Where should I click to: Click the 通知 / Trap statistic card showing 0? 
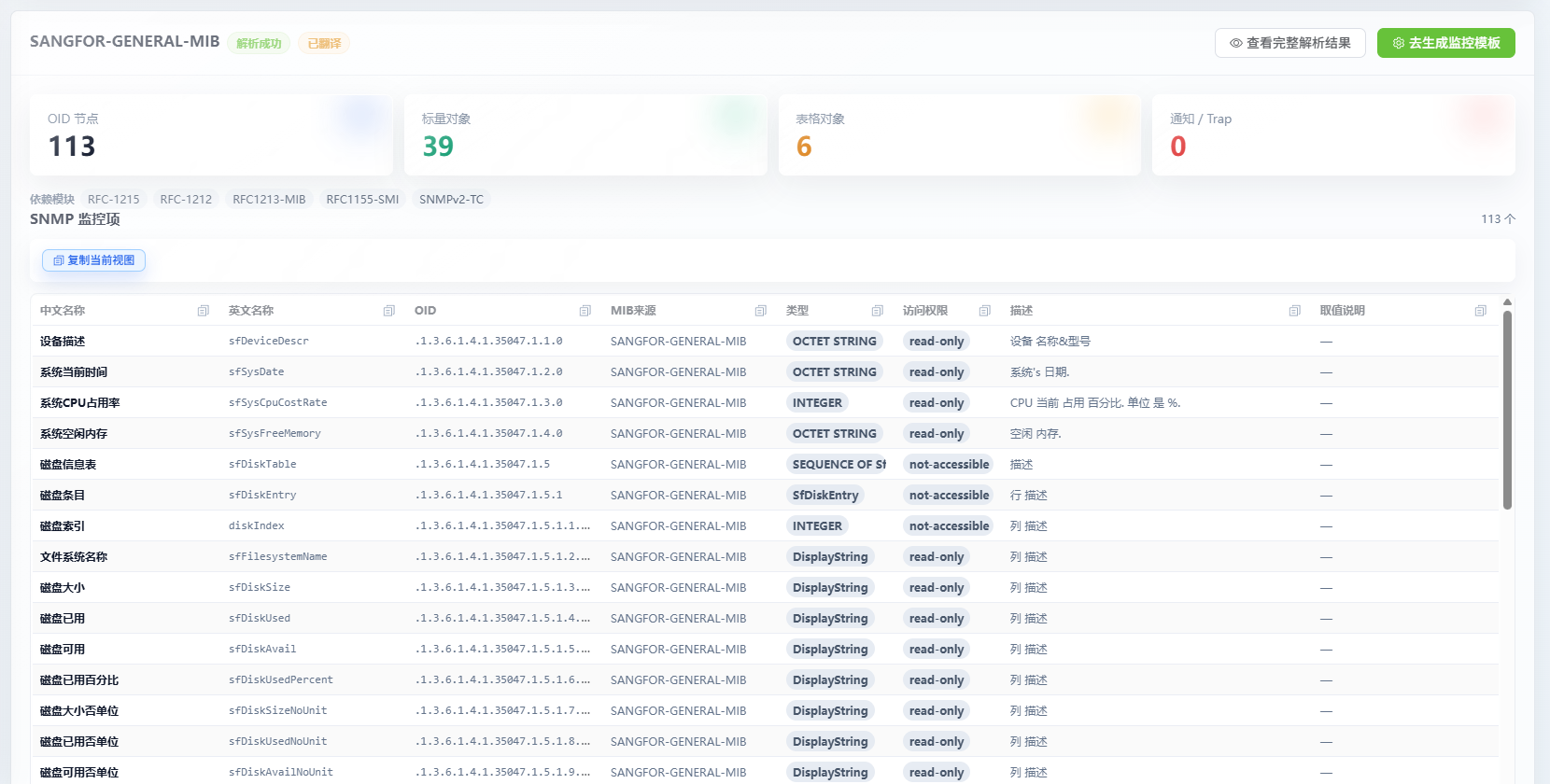[1333, 134]
